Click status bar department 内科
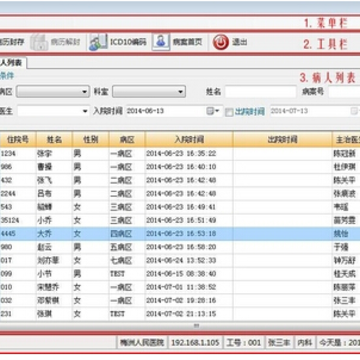The image size is (360, 360). 305,342
